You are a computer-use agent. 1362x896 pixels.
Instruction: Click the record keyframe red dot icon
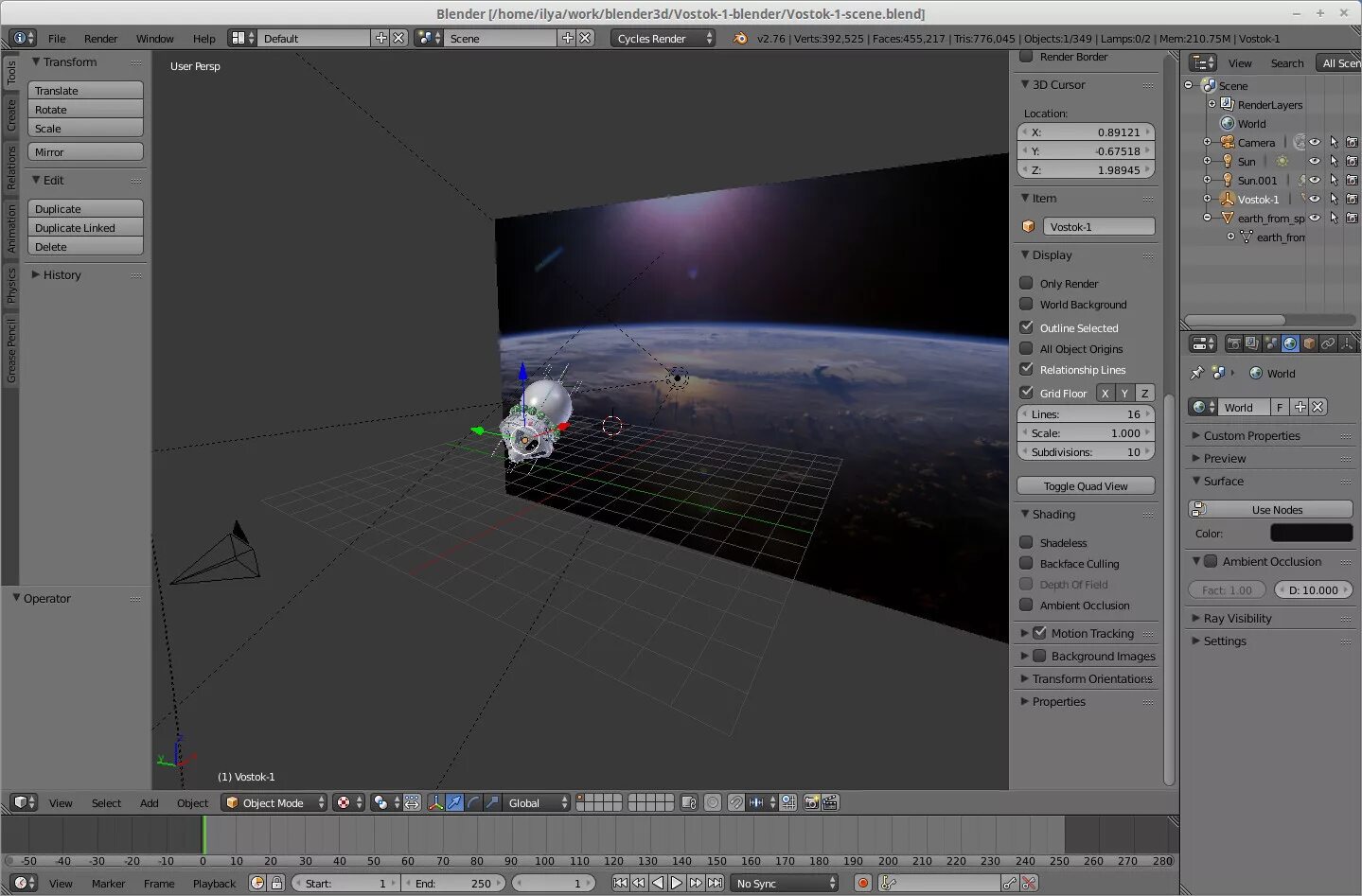(x=862, y=883)
